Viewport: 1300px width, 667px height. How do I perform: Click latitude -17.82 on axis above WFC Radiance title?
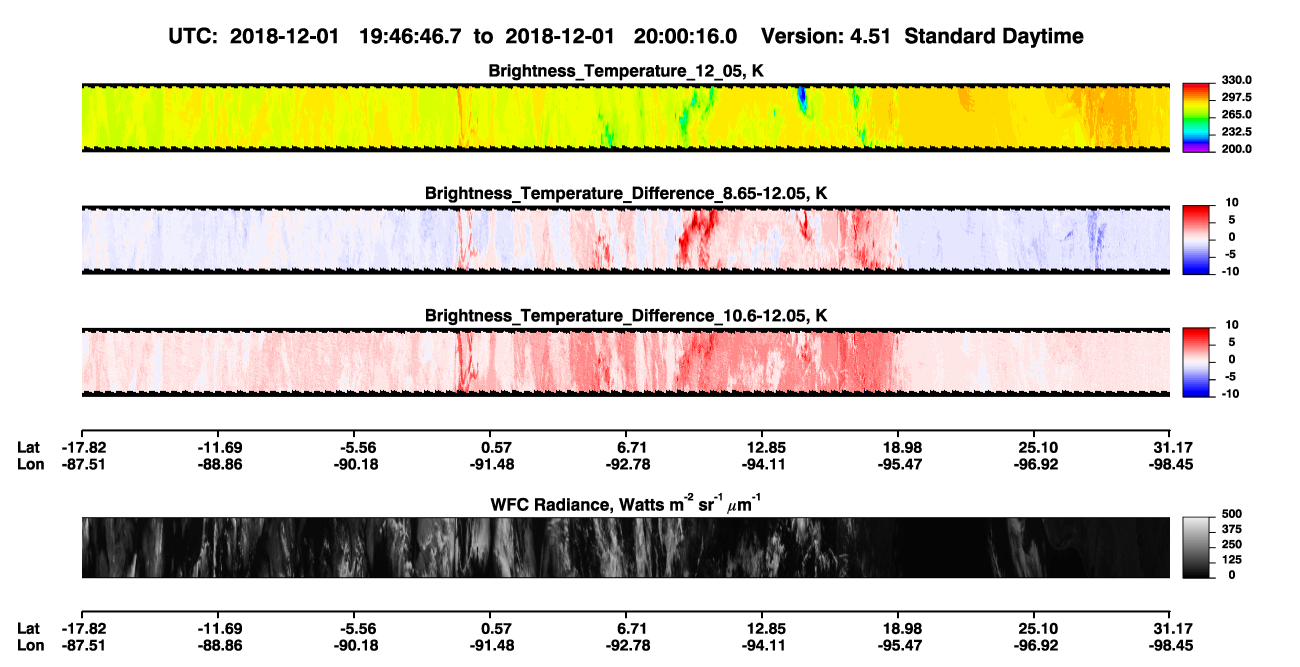[x=82, y=447]
